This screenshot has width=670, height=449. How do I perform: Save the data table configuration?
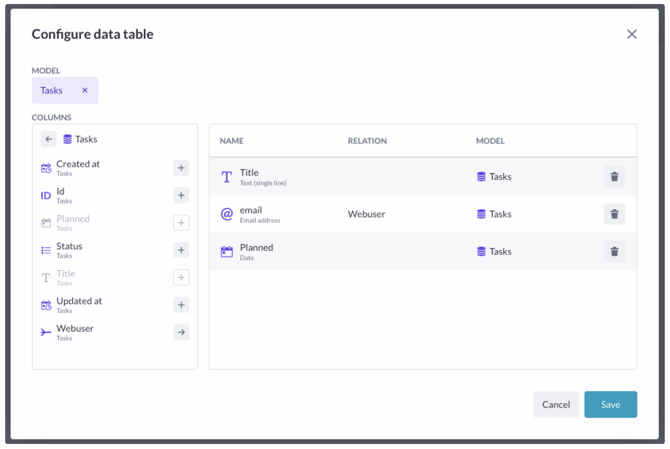[610, 404]
